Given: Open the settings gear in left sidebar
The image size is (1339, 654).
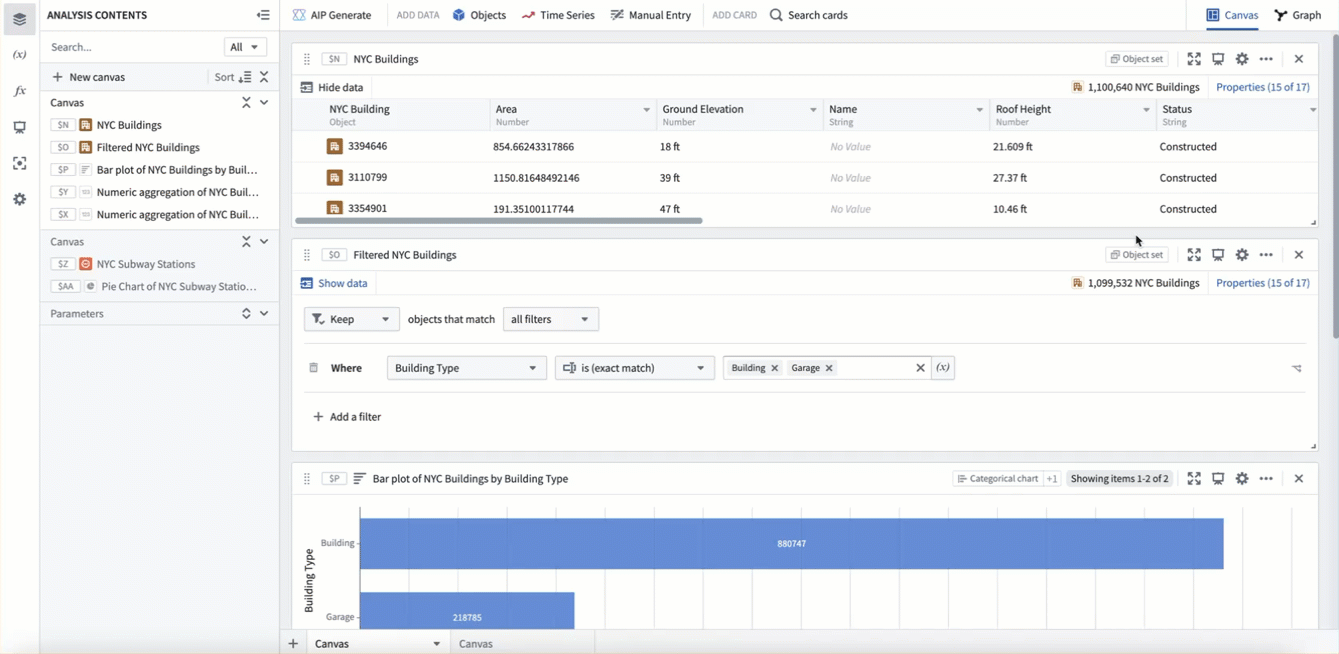Looking at the screenshot, I should (19, 199).
